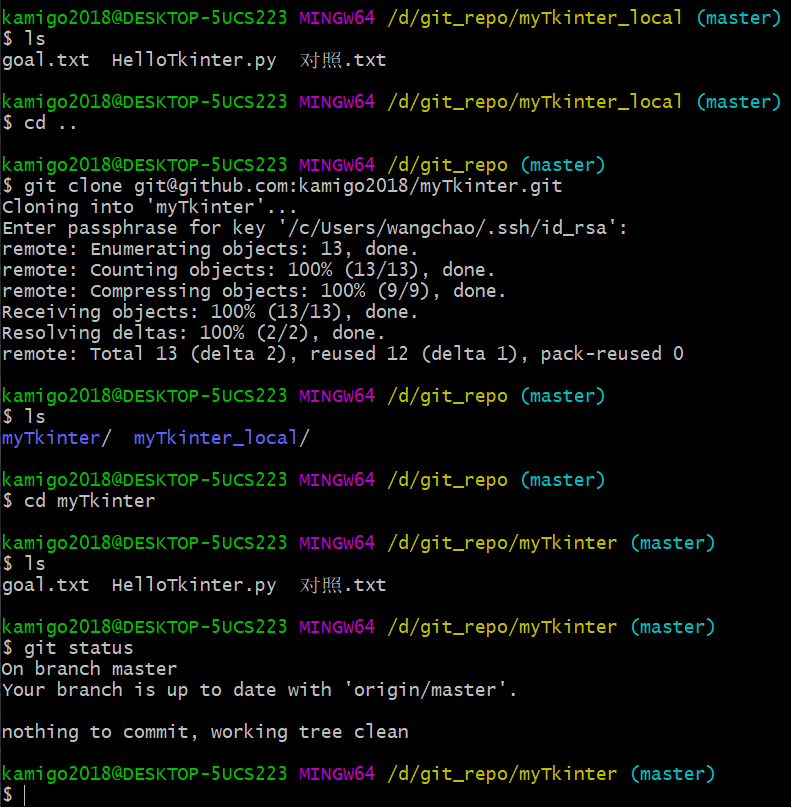Click the 'git status' command line

[x=68, y=648]
